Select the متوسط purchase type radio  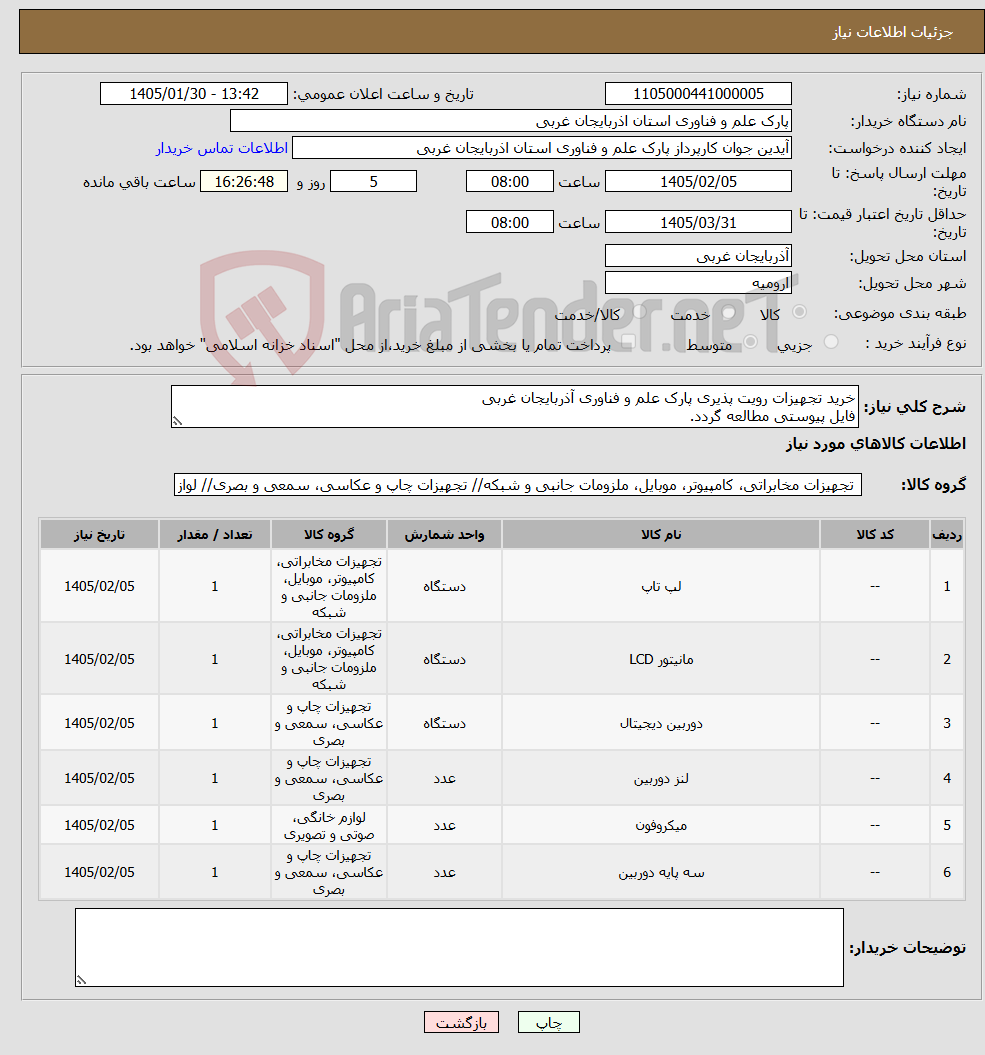[750, 342]
